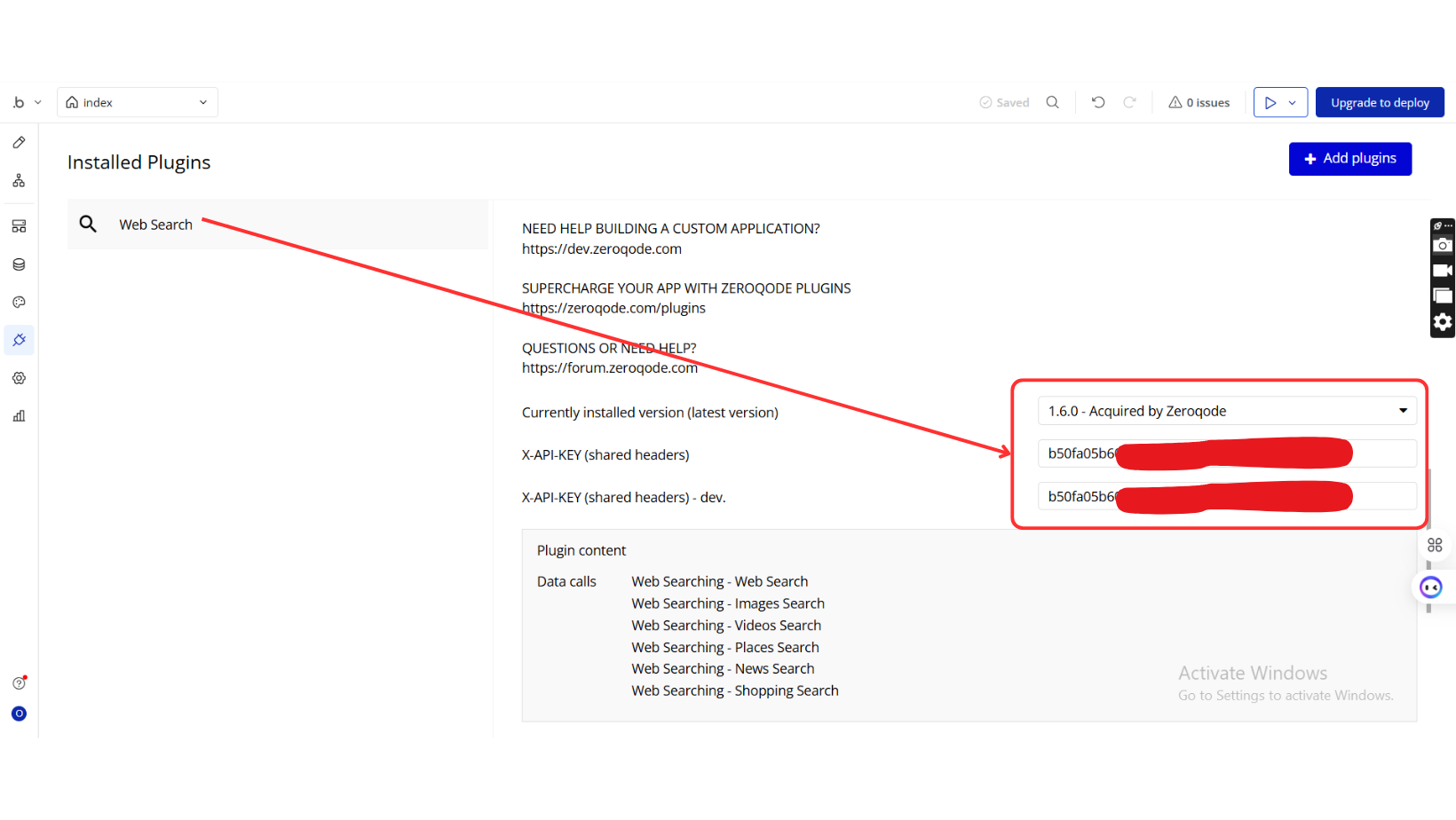The width and height of the screenshot is (1456, 820).
Task: Open the Data tab database icon
Action: coord(19,264)
